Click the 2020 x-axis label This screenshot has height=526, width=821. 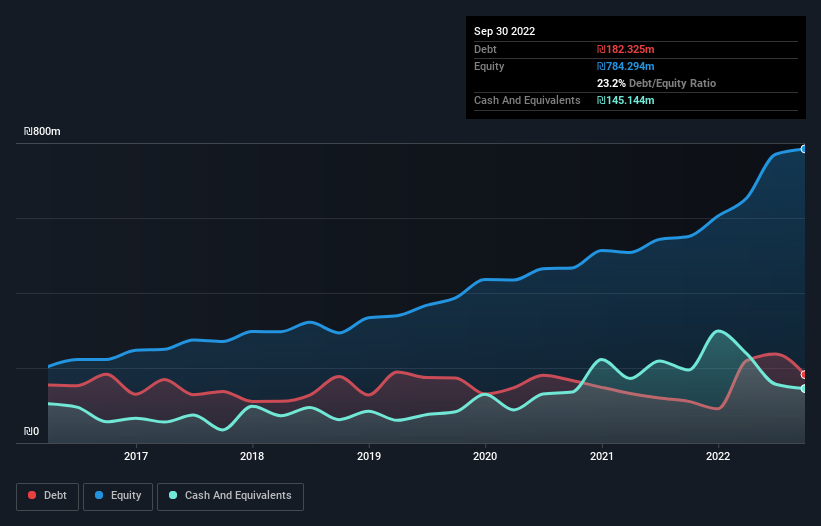pyautogui.click(x=485, y=456)
